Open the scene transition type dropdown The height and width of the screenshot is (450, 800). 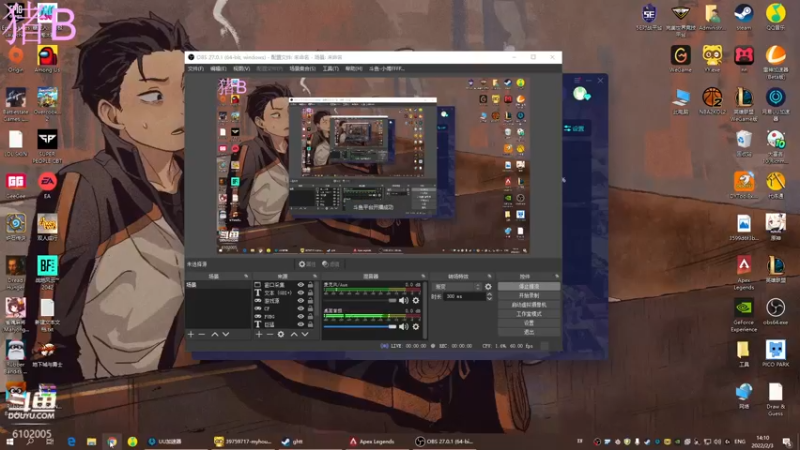click(457, 287)
